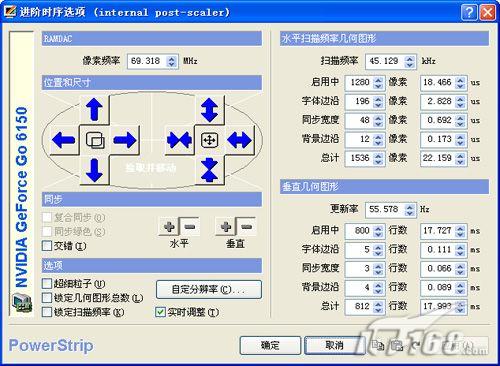Viewport: 500px width, 366px height.
Task: Shift screen position left with left arrow
Action: click(x=64, y=140)
